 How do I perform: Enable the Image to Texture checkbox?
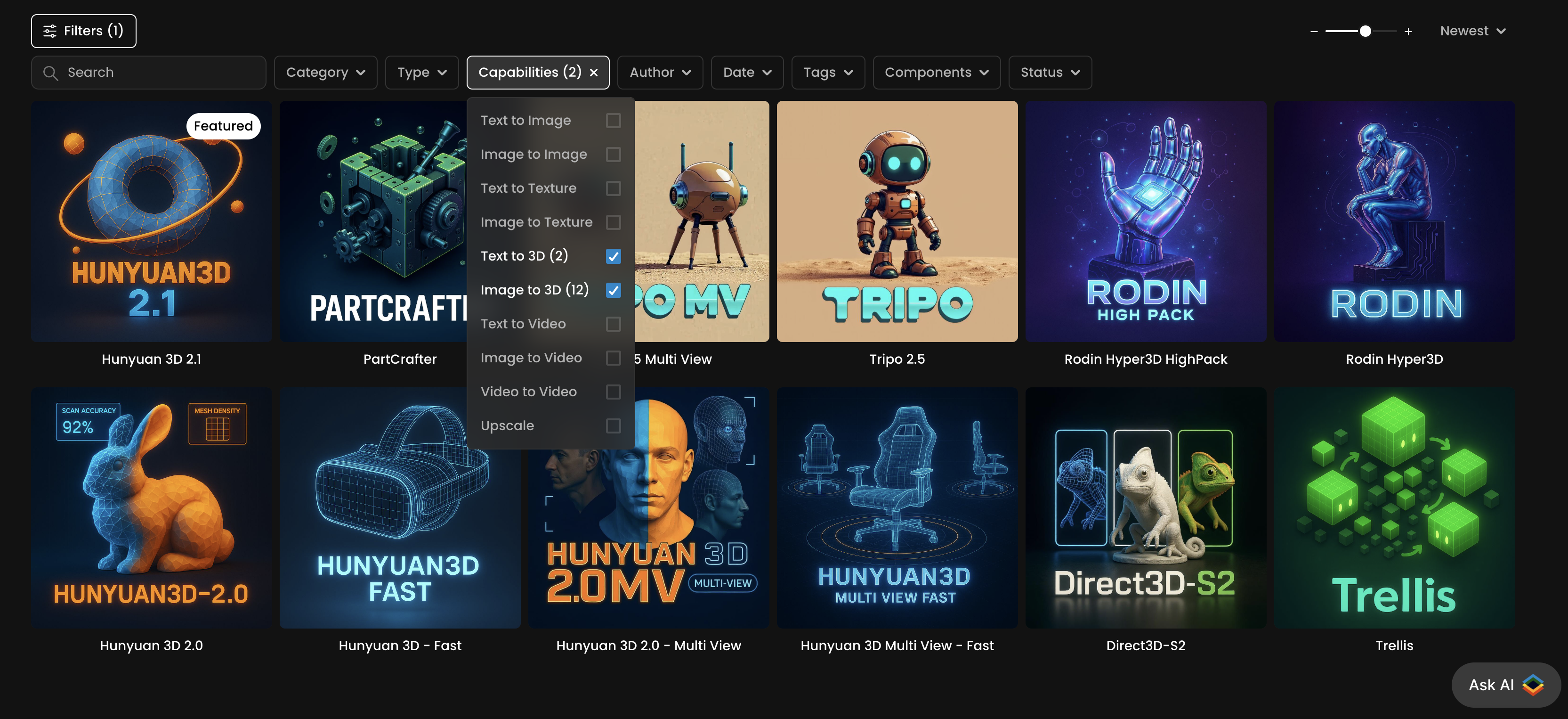pos(613,222)
